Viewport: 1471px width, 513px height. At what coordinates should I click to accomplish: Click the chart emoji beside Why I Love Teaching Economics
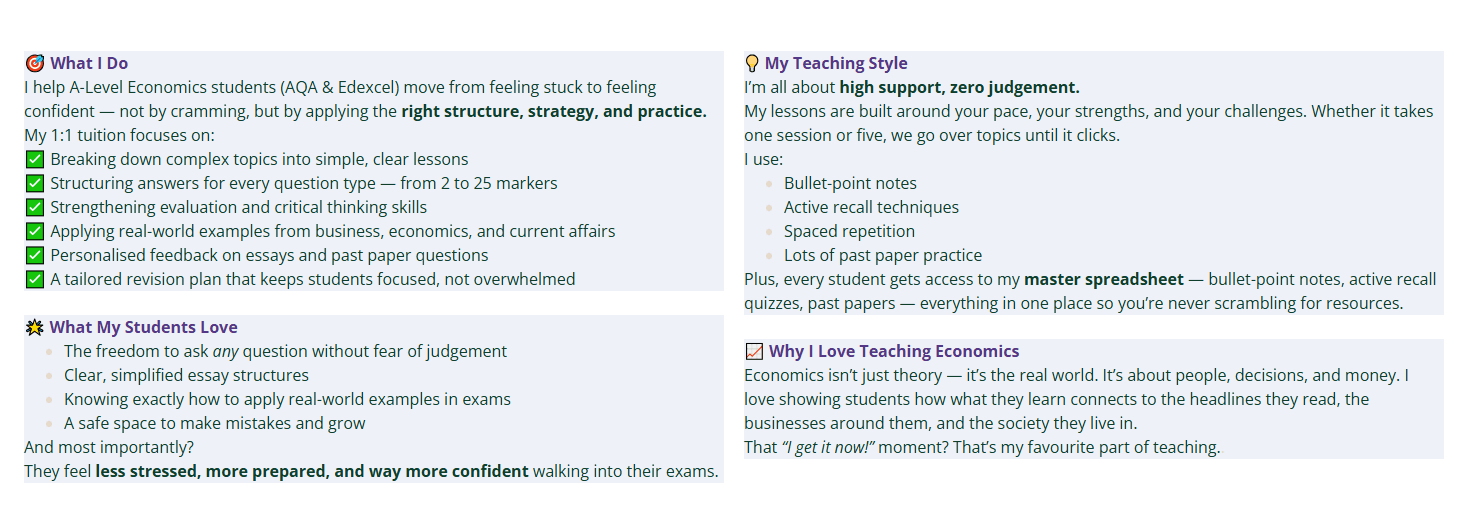[x=754, y=351]
